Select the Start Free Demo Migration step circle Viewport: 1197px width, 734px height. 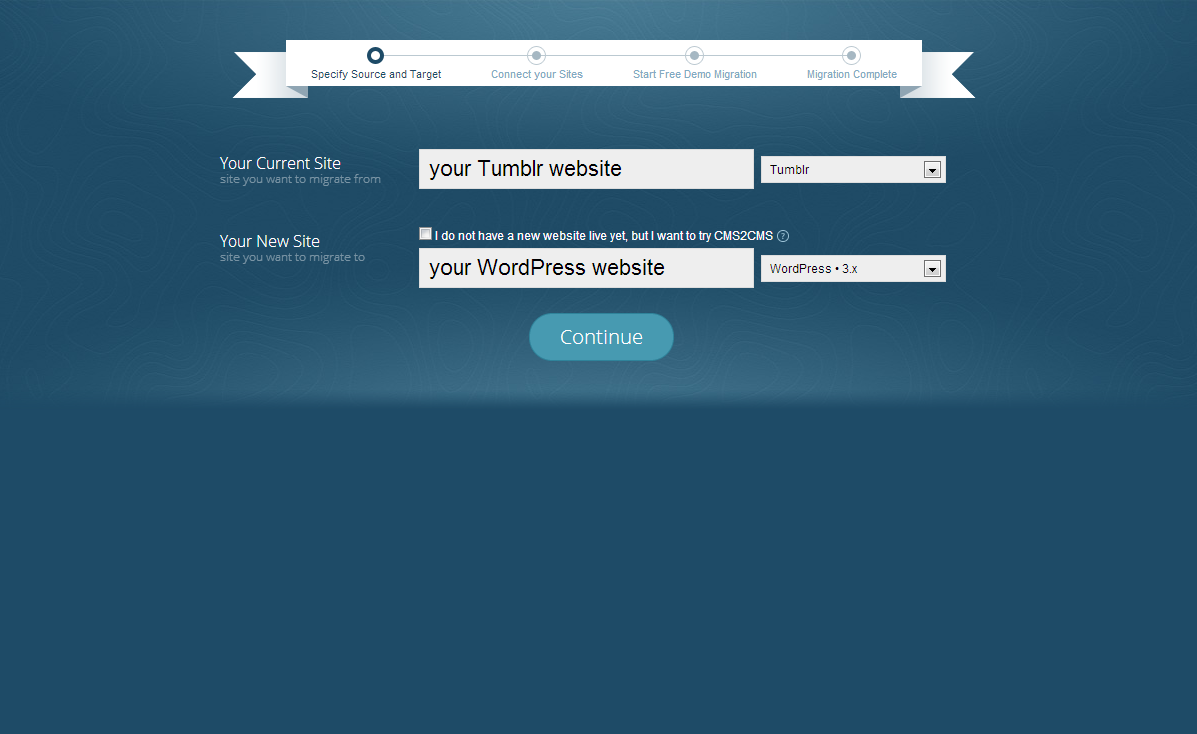(694, 56)
